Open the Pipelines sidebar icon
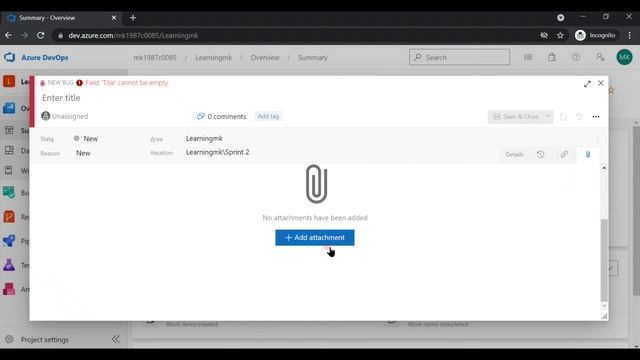640x360 pixels. coord(9,241)
